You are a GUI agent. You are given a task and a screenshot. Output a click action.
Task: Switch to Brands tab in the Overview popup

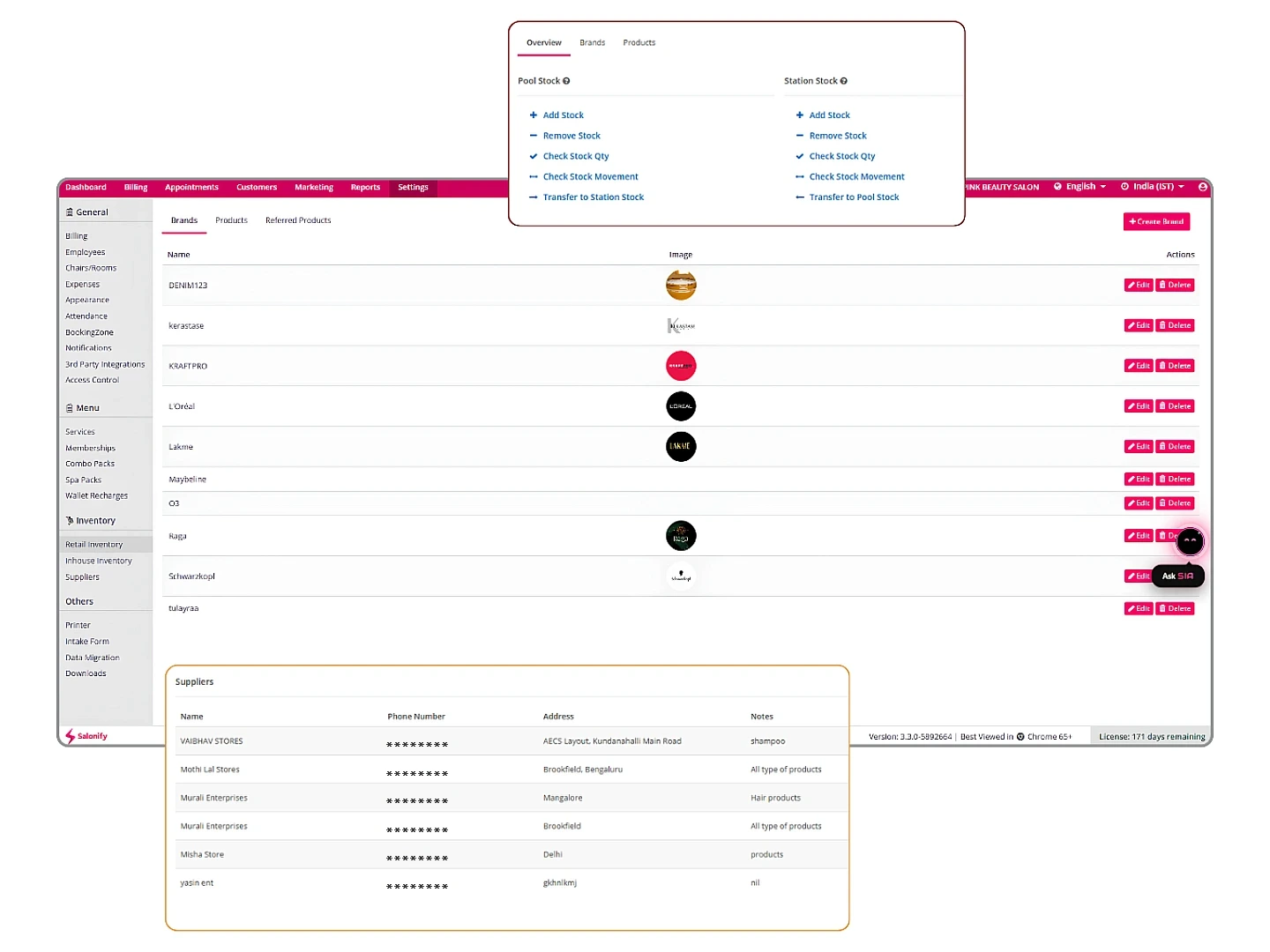(x=593, y=43)
